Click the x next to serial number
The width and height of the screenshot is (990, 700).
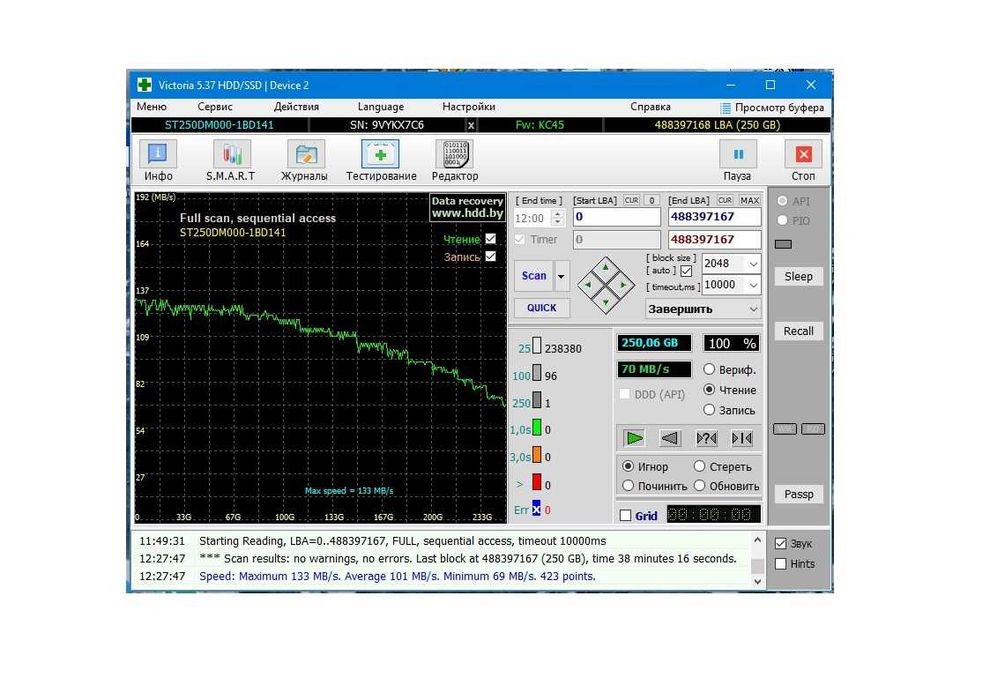pyautogui.click(x=471, y=126)
